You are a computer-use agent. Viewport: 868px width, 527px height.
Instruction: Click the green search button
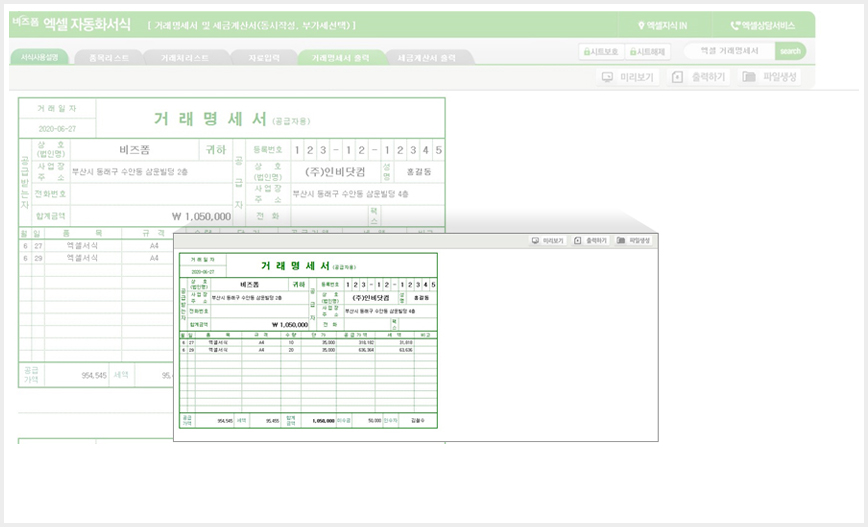click(790, 51)
